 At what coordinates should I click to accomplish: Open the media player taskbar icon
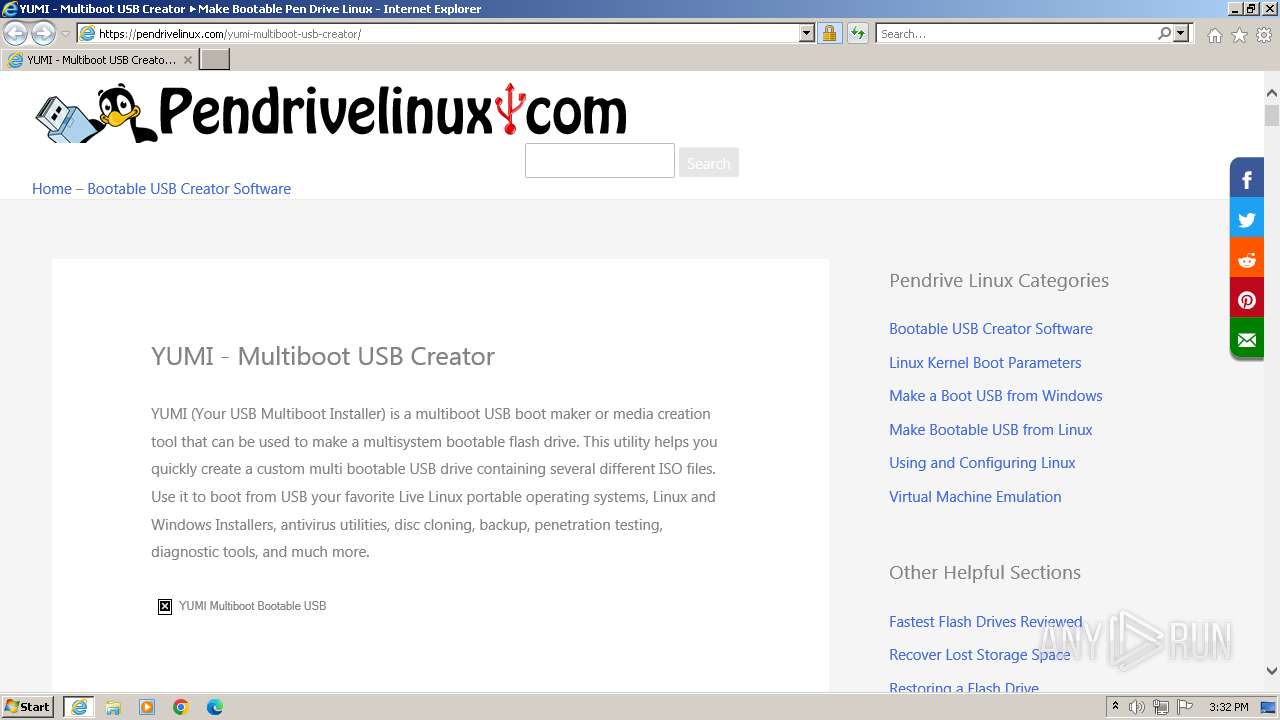pyautogui.click(x=147, y=707)
